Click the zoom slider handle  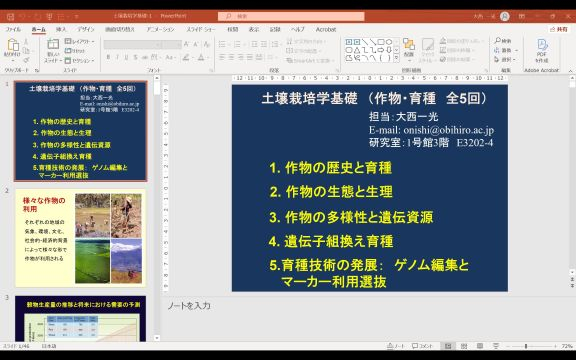click(526, 346)
